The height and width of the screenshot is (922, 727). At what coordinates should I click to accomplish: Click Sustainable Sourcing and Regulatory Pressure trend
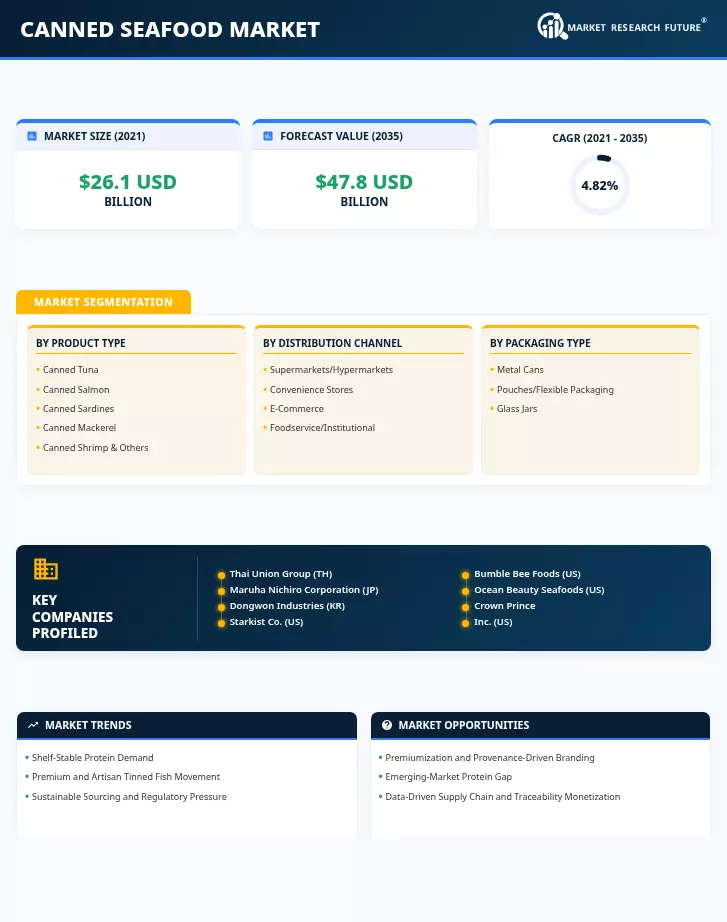pos(129,797)
